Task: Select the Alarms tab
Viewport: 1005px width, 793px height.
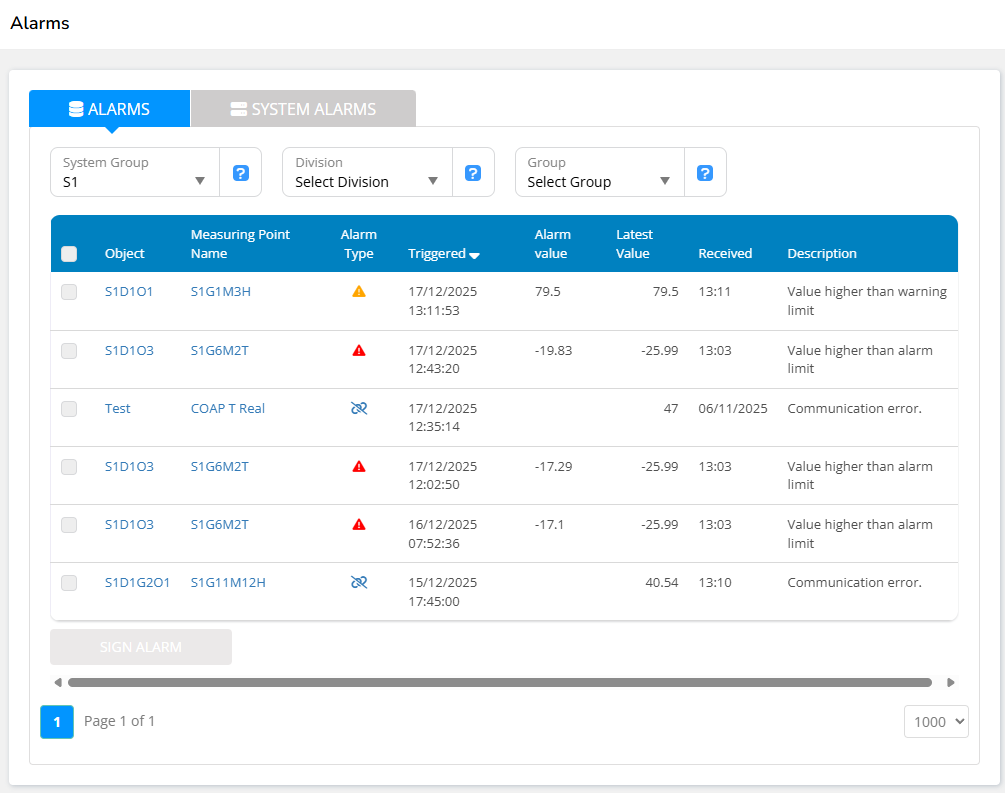Action: pyautogui.click(x=109, y=109)
